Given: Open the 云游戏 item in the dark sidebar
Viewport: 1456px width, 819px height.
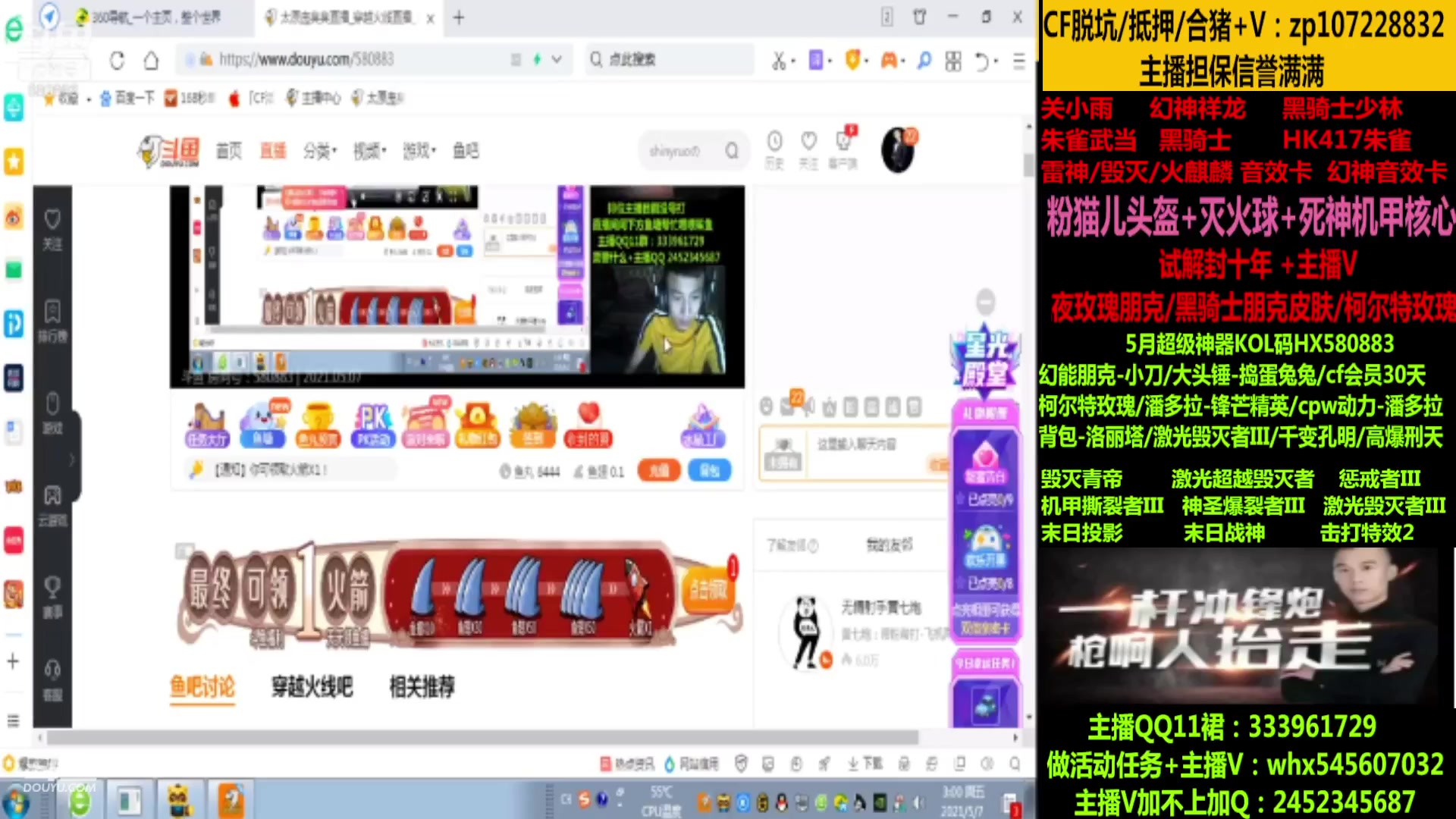Looking at the screenshot, I should [52, 506].
